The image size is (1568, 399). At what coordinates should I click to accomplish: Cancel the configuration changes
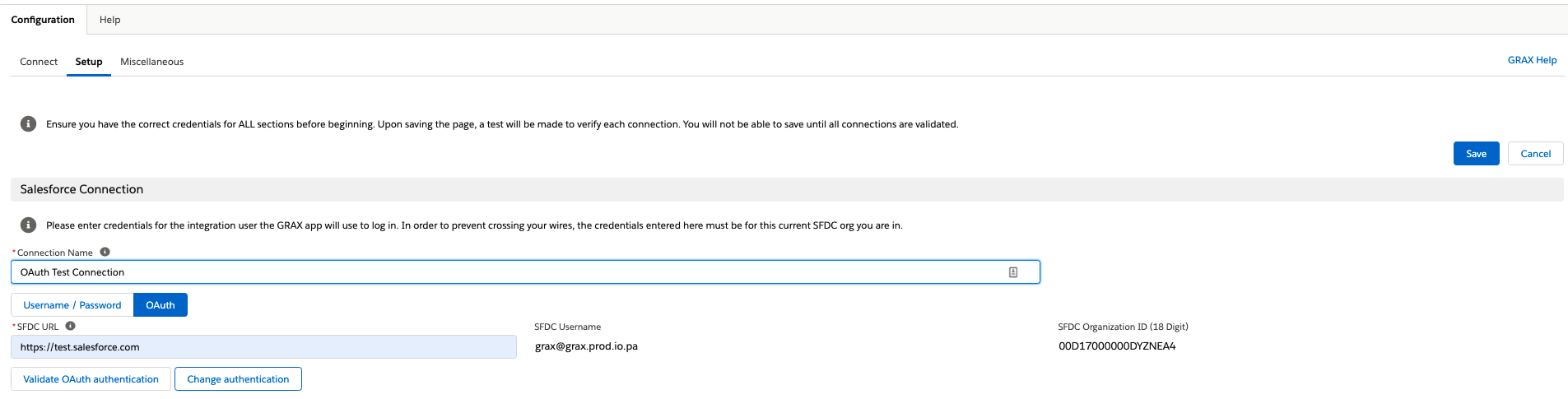(1535, 154)
